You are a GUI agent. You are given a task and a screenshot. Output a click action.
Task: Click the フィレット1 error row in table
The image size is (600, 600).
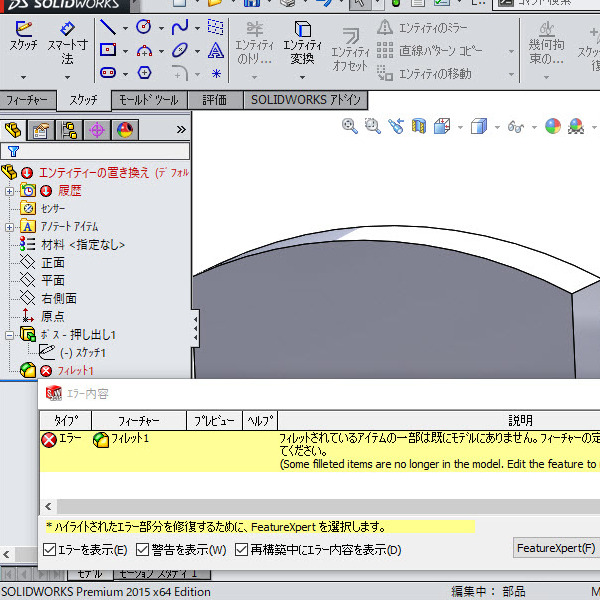coord(320,451)
